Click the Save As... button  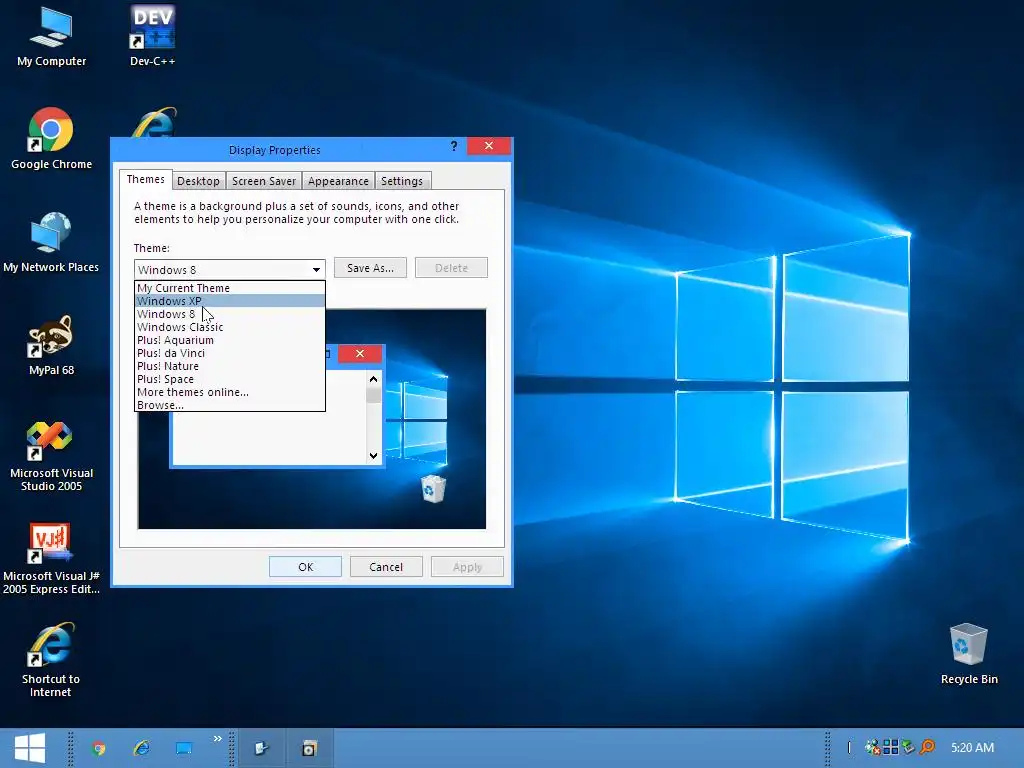[x=370, y=268]
